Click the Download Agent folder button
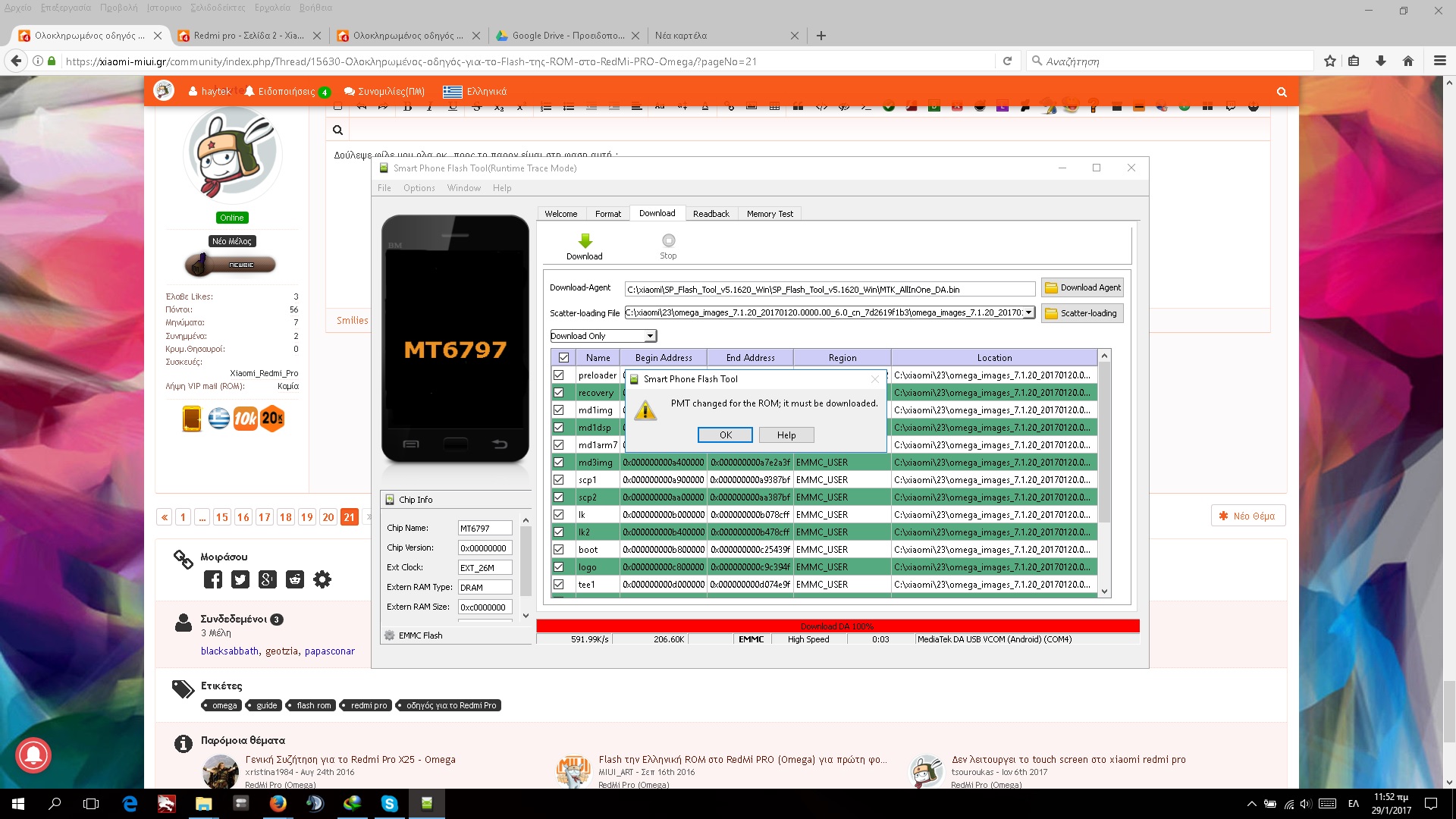This screenshot has height=819, width=1456. pyautogui.click(x=1082, y=287)
